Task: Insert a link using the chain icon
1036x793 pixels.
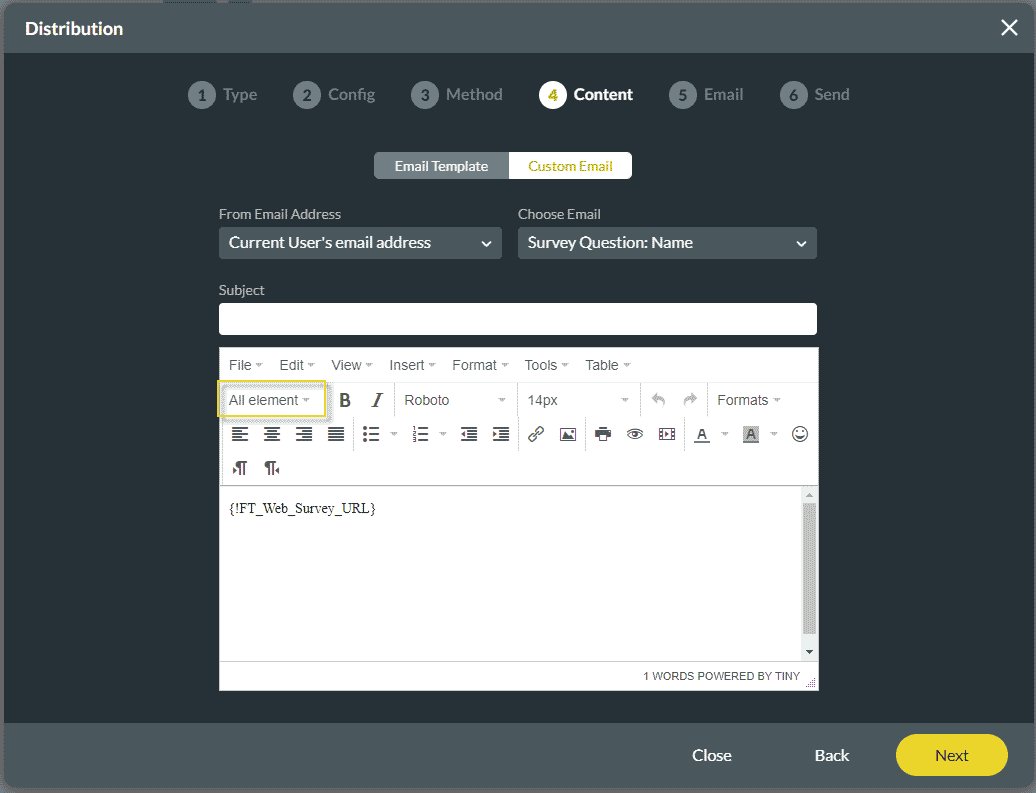Action: tap(536, 434)
